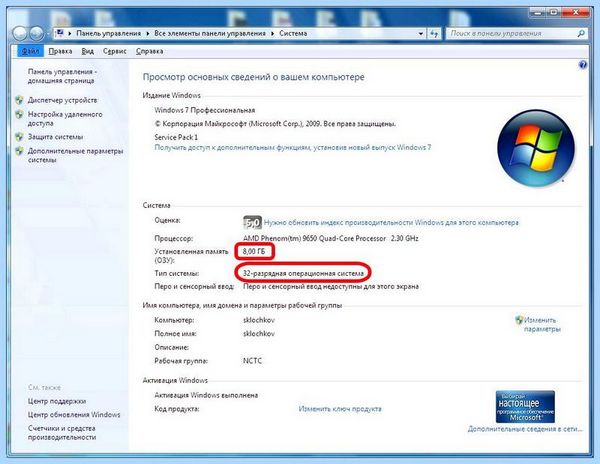This screenshot has width=600, height=464.
Task: Click shield icon beside Дополнительные параметры системы
Action: [19, 151]
